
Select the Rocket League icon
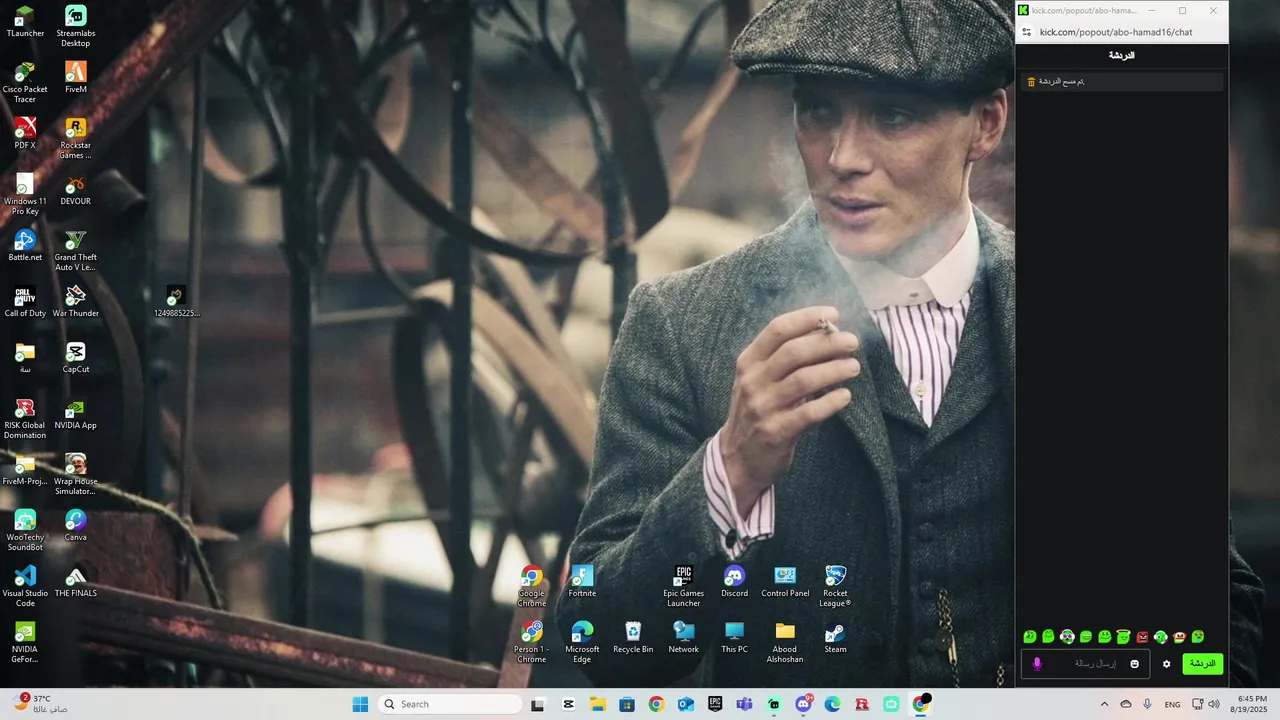click(x=836, y=587)
